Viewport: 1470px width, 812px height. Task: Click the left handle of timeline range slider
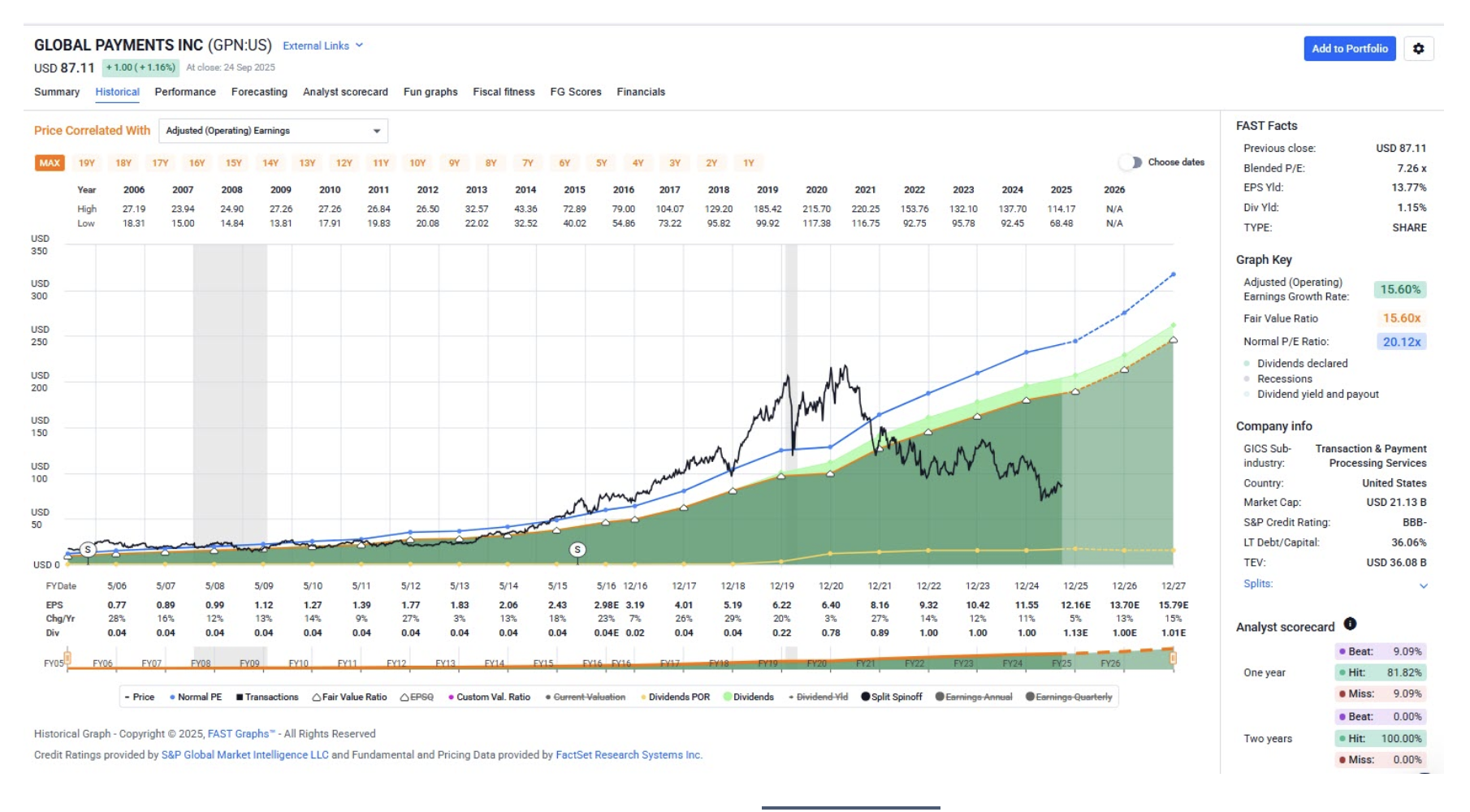coord(67,657)
